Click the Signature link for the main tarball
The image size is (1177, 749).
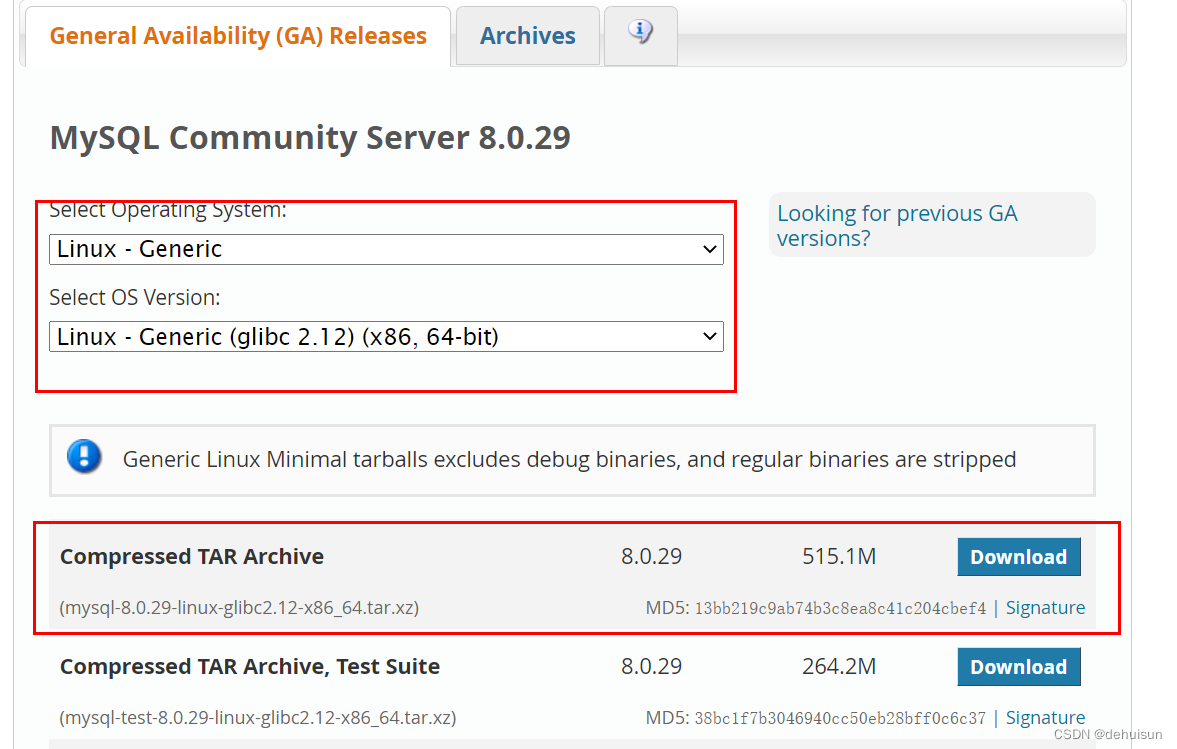tap(1045, 607)
